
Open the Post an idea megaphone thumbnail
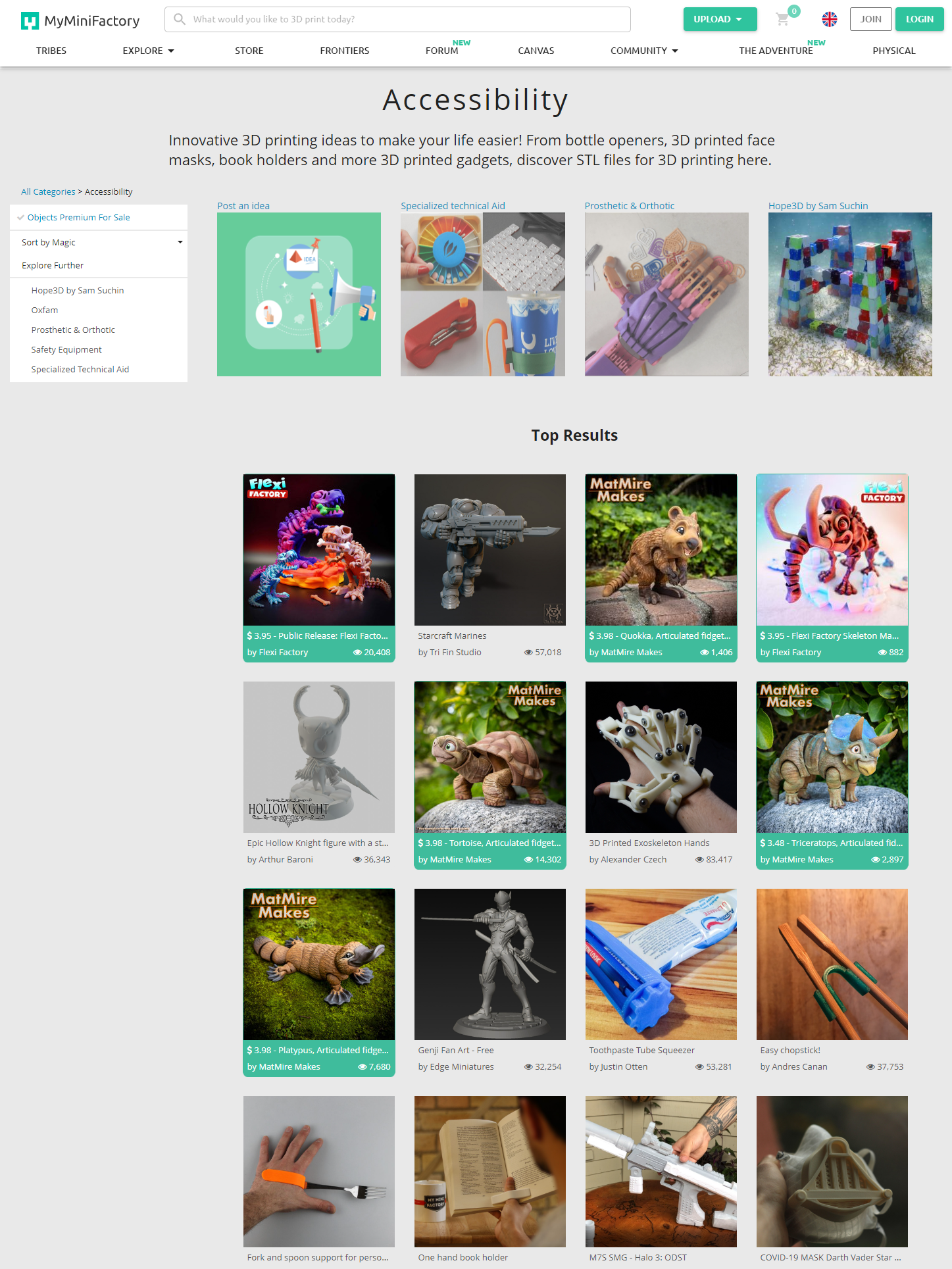[299, 294]
